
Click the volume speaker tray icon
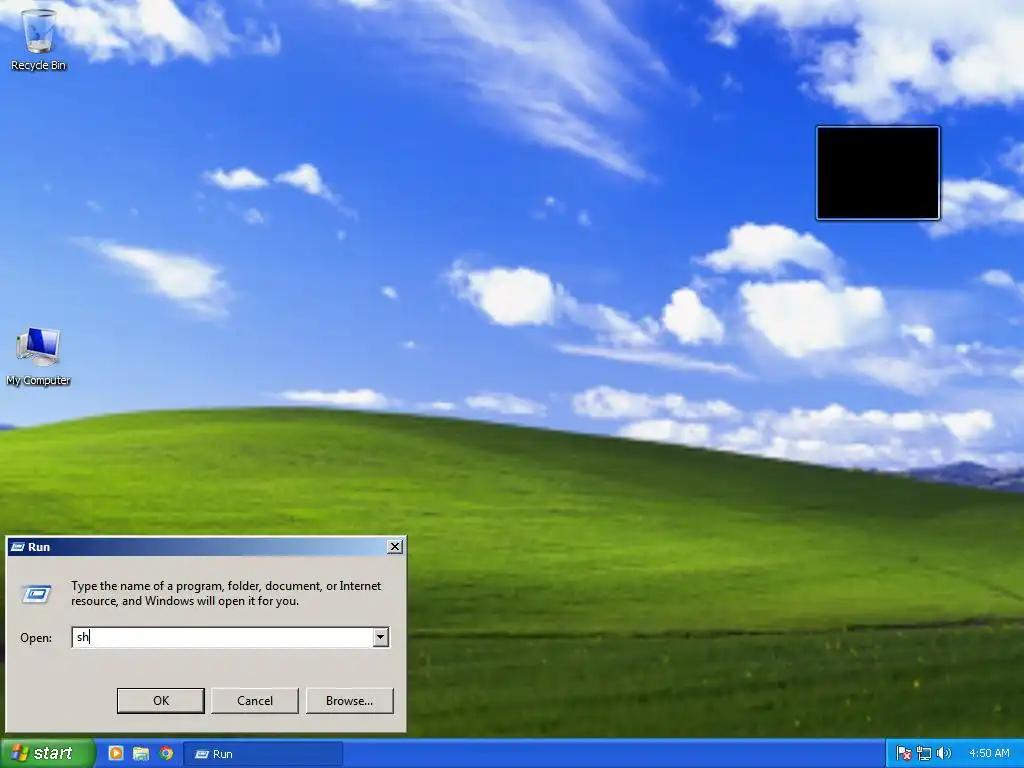(943, 754)
